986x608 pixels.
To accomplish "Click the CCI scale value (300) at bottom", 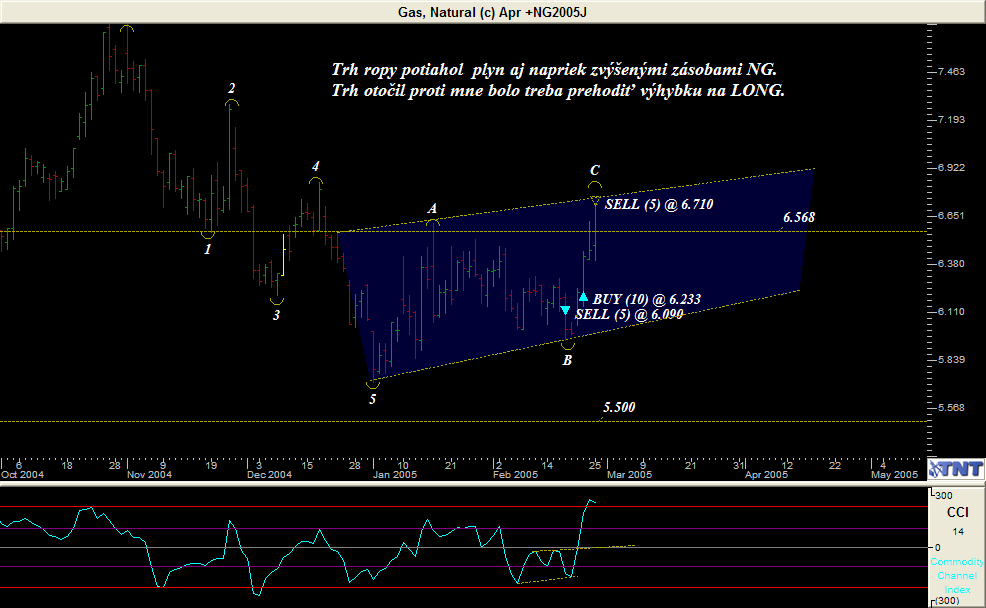I will (947, 601).
